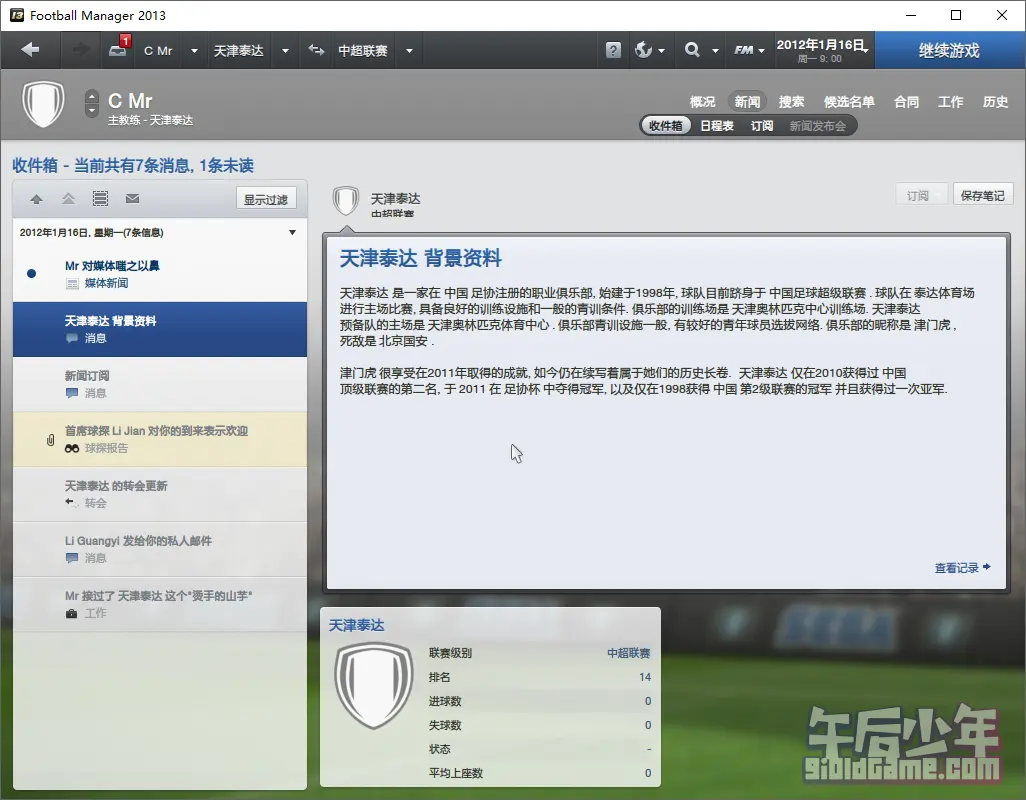Expand the FM menu dropdown arrow
Viewport: 1026px width, 800px height.
tap(762, 51)
